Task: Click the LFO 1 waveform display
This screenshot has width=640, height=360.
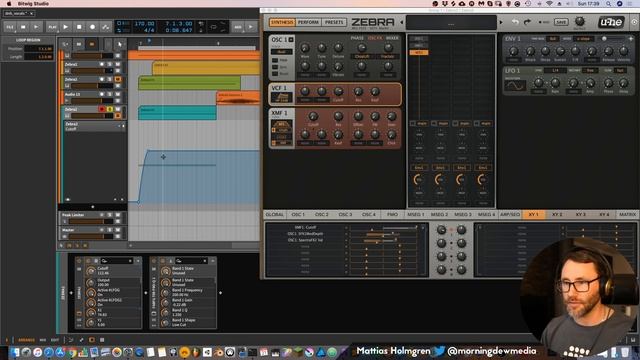Action: pos(515,86)
